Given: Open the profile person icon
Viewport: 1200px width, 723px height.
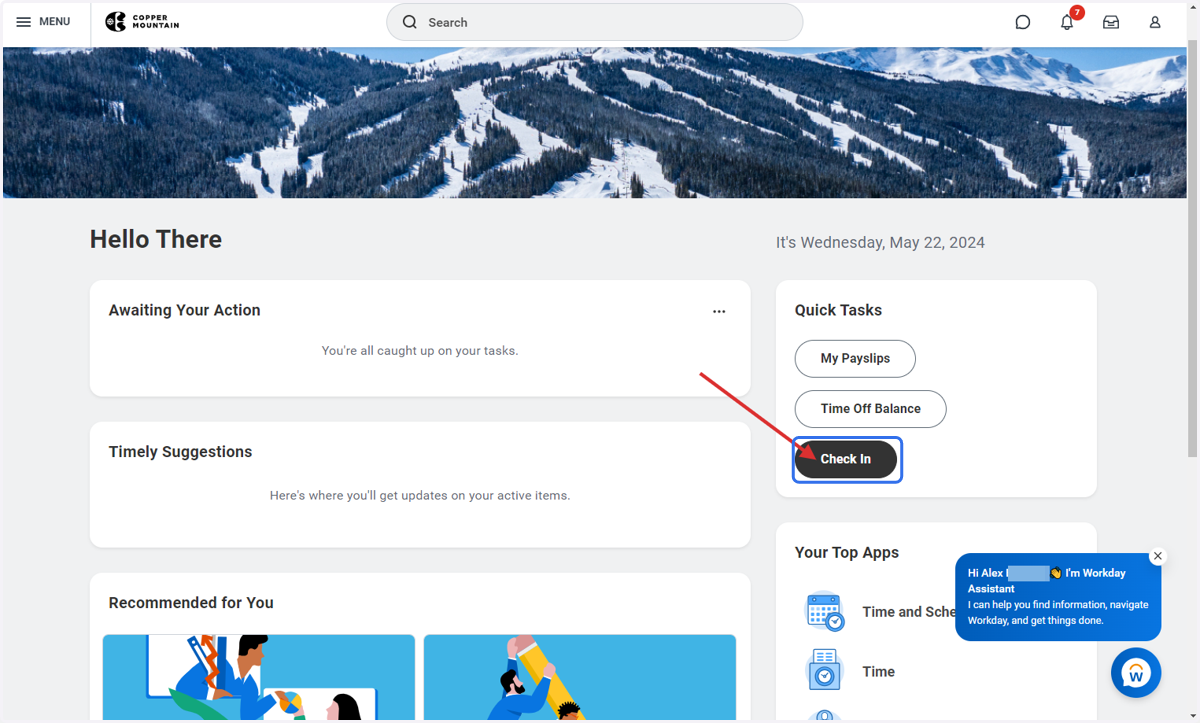Looking at the screenshot, I should [1155, 22].
